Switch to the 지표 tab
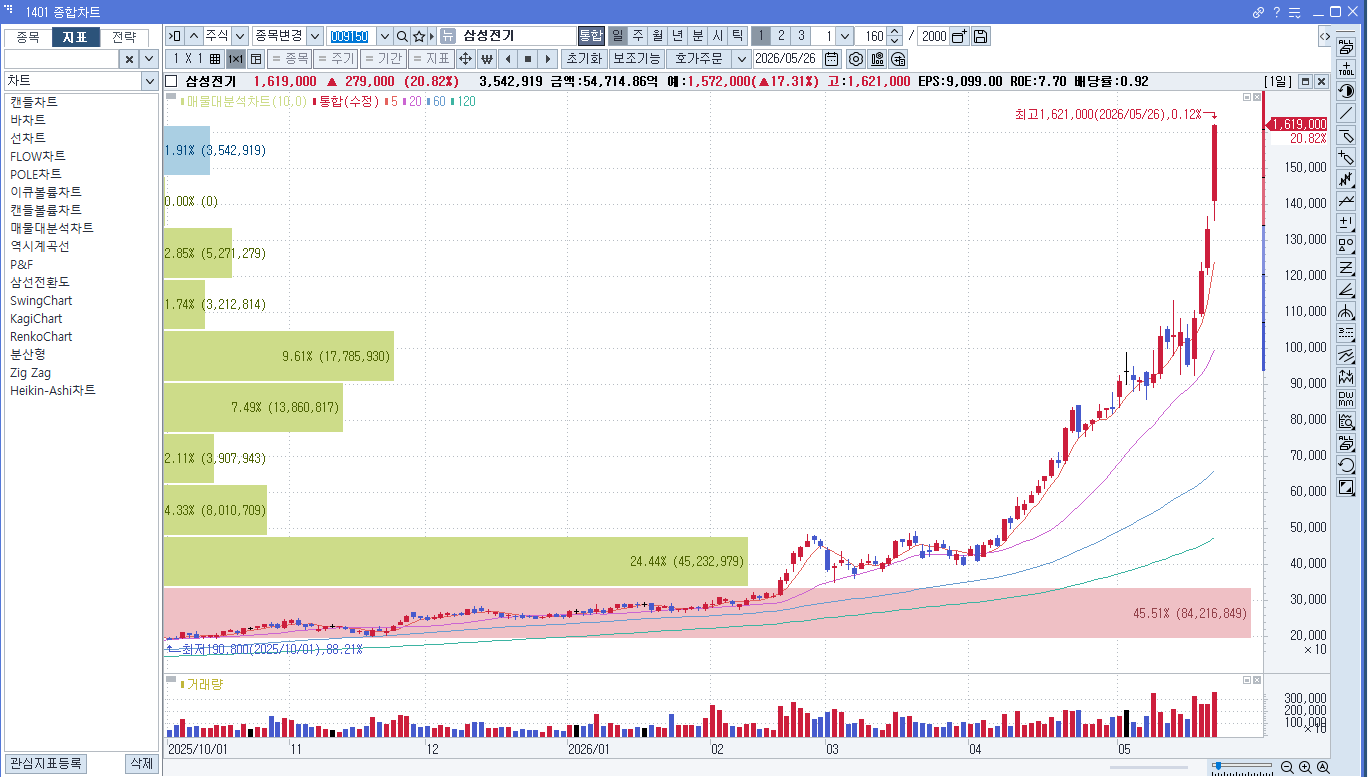Screen dimensions: 1368x777 pyautogui.click(x=75, y=37)
